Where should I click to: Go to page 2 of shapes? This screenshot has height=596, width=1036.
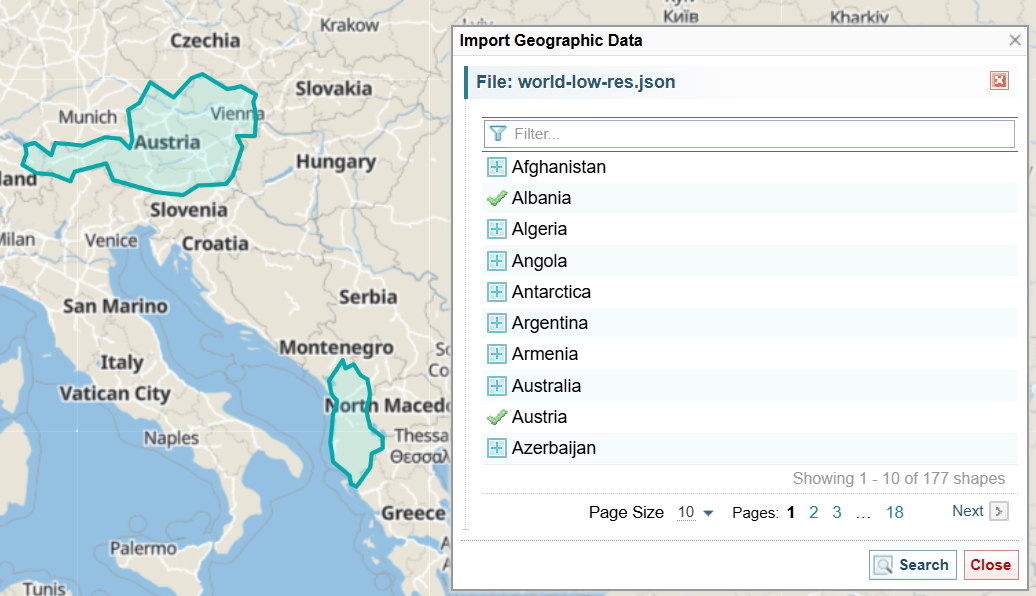(x=814, y=512)
